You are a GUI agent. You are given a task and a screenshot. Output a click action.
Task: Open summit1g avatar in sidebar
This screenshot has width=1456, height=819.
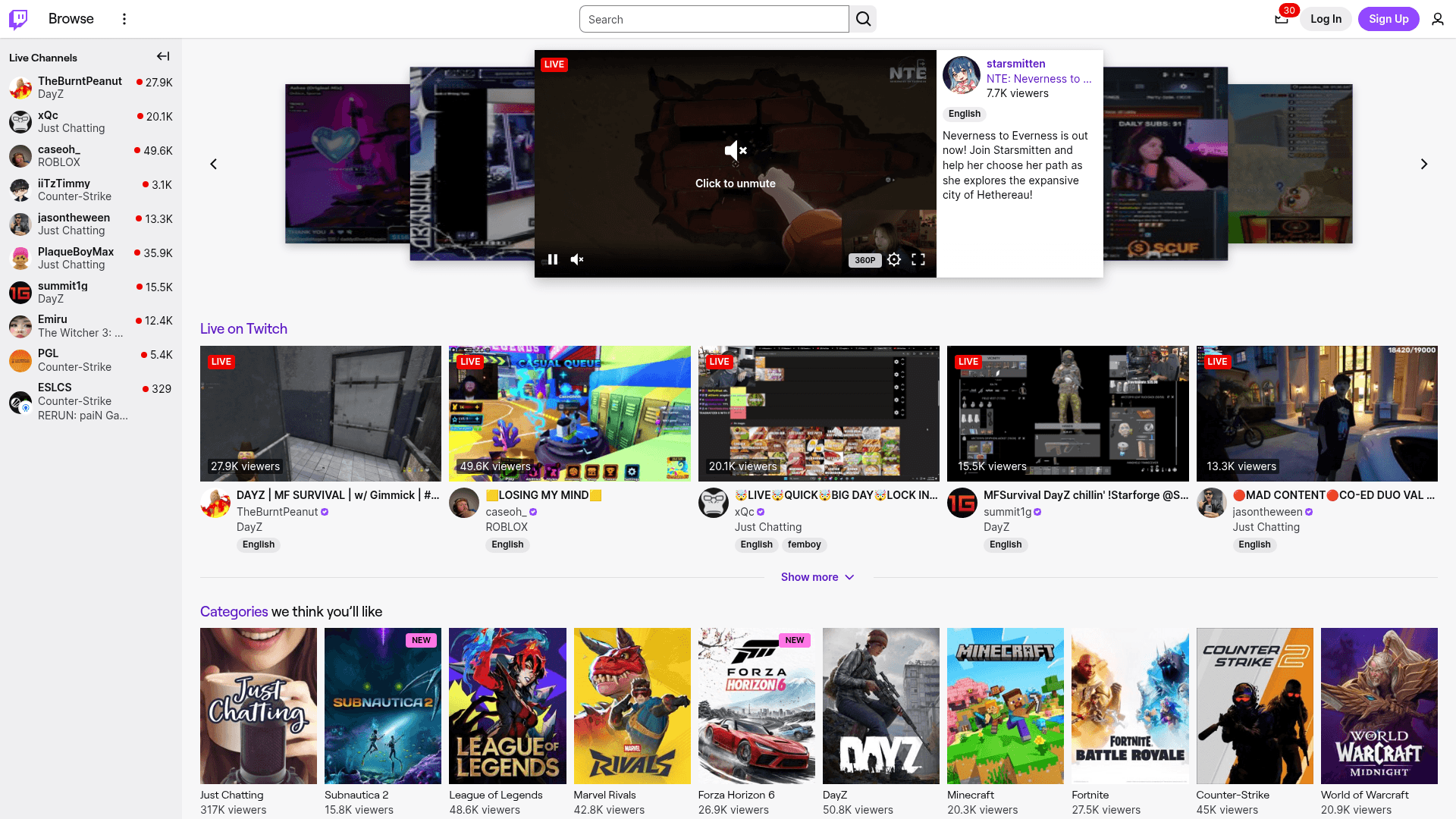(20, 292)
